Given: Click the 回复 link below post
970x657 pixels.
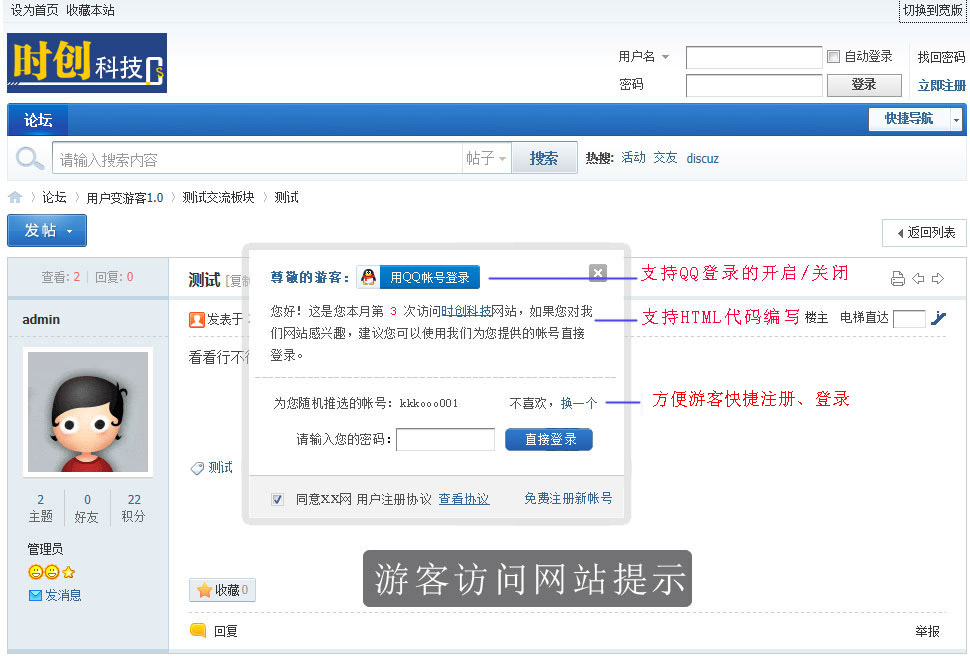Looking at the screenshot, I should pyautogui.click(x=226, y=631).
